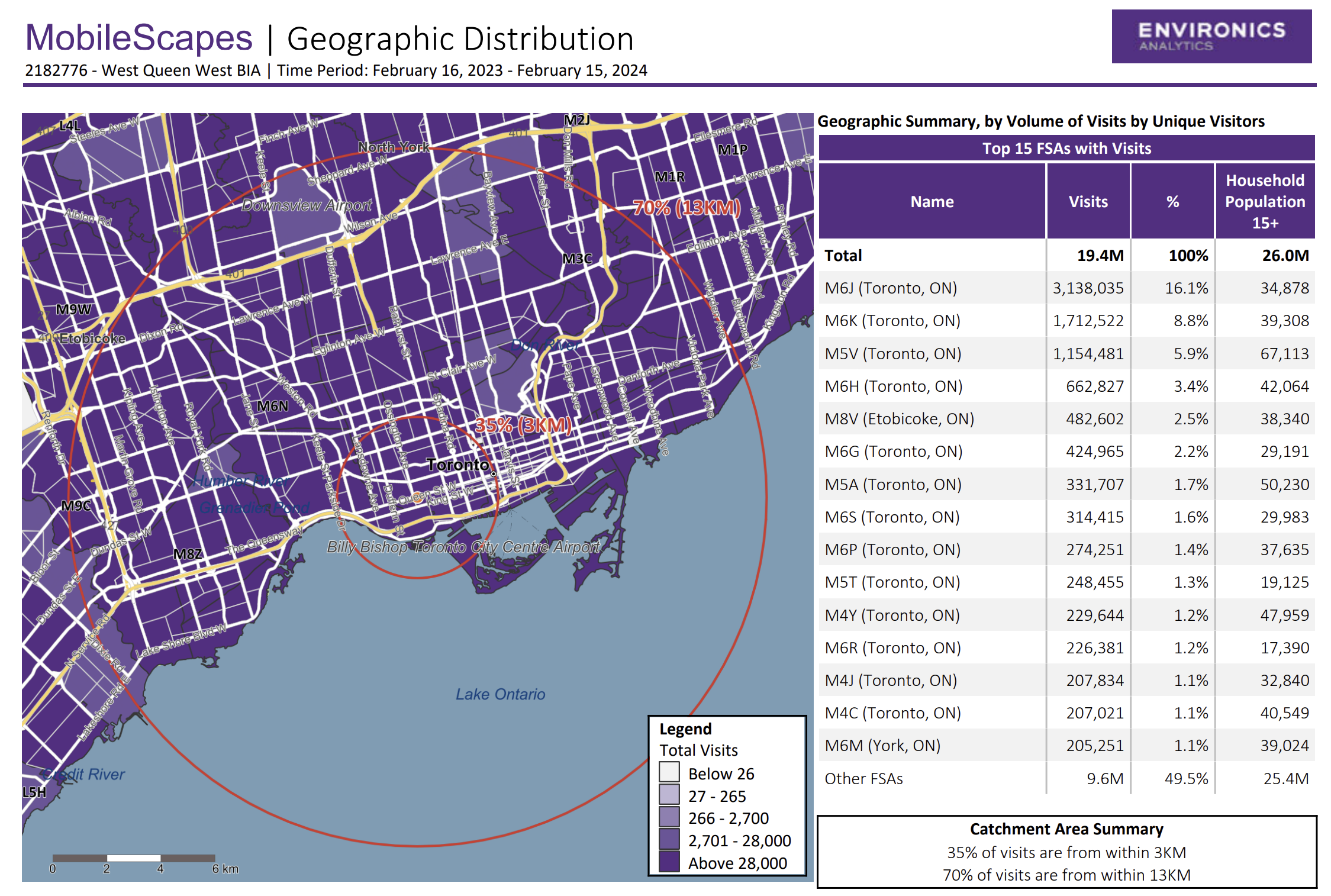Click the visits value 3,138,035

pos(1088,288)
